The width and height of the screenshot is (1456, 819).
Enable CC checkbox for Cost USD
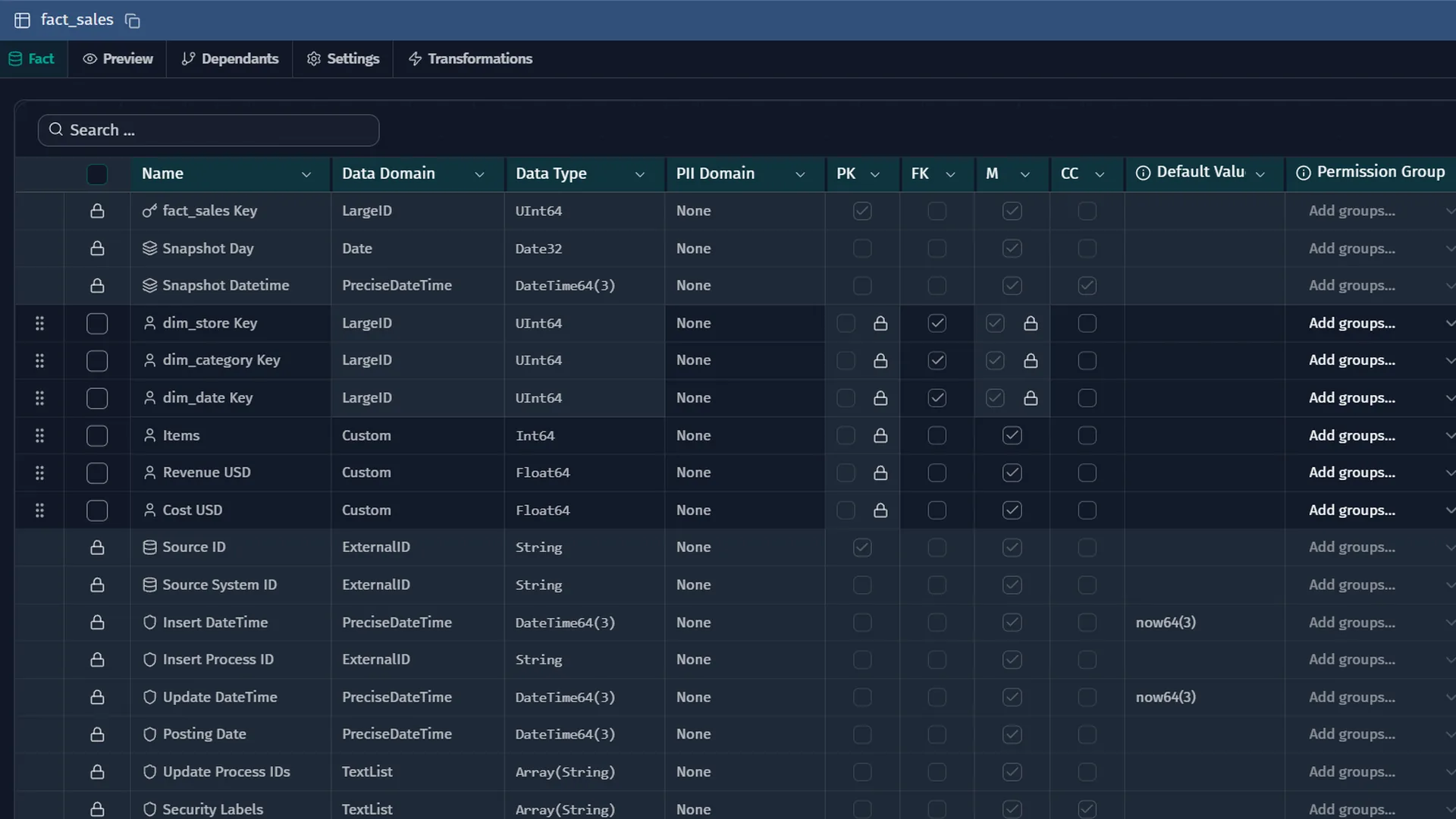click(x=1087, y=510)
